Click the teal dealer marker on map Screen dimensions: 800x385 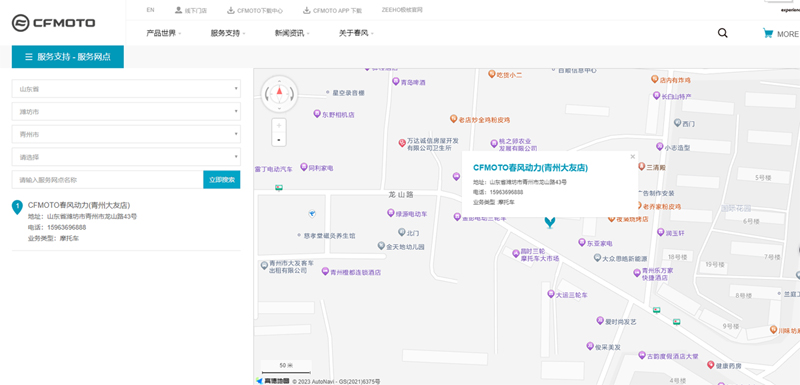[x=549, y=222]
